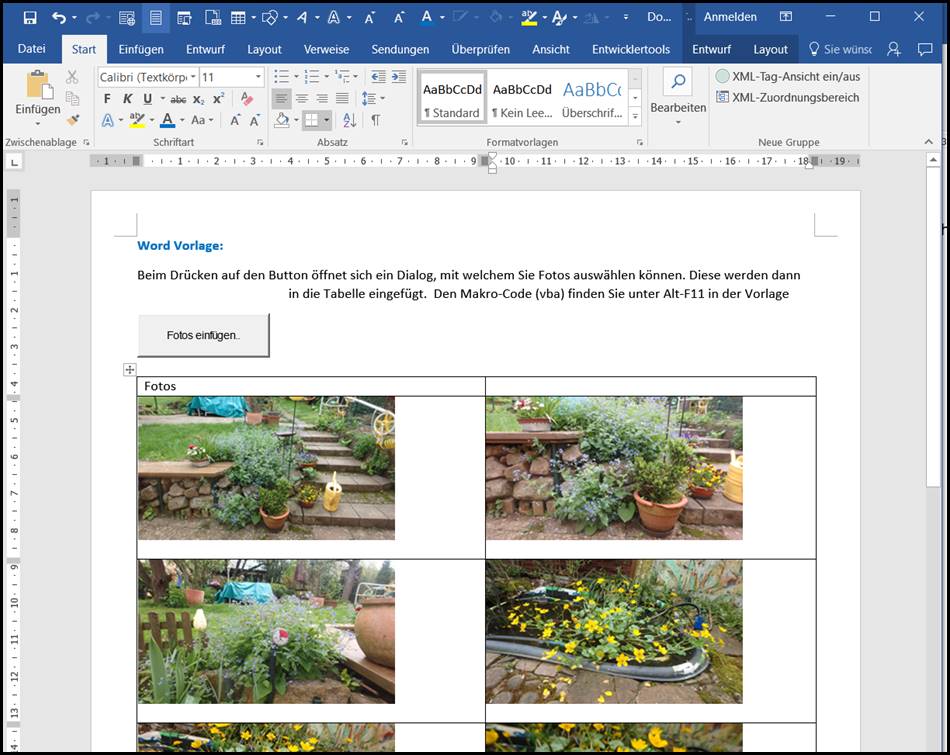The image size is (950, 755).
Task: Expand the font size dropdown showing 11
Action: [x=258, y=77]
